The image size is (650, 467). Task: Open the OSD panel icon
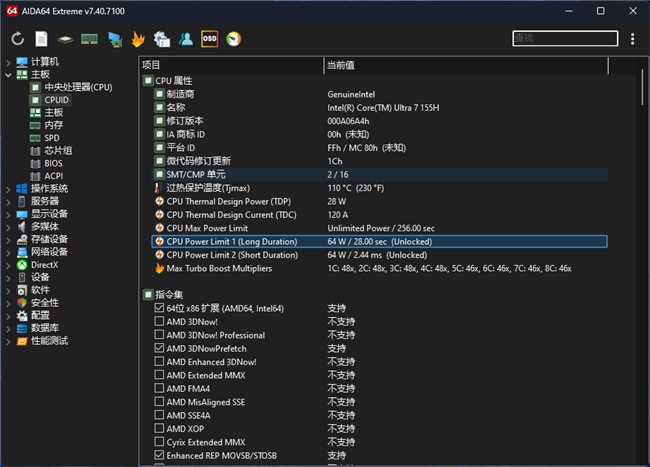click(x=209, y=39)
